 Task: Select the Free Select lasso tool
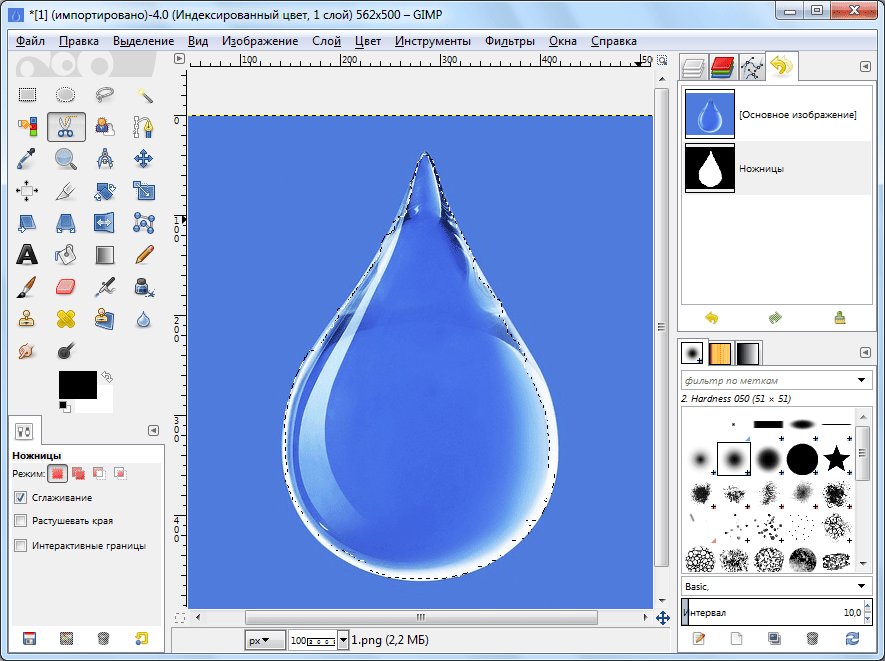105,95
